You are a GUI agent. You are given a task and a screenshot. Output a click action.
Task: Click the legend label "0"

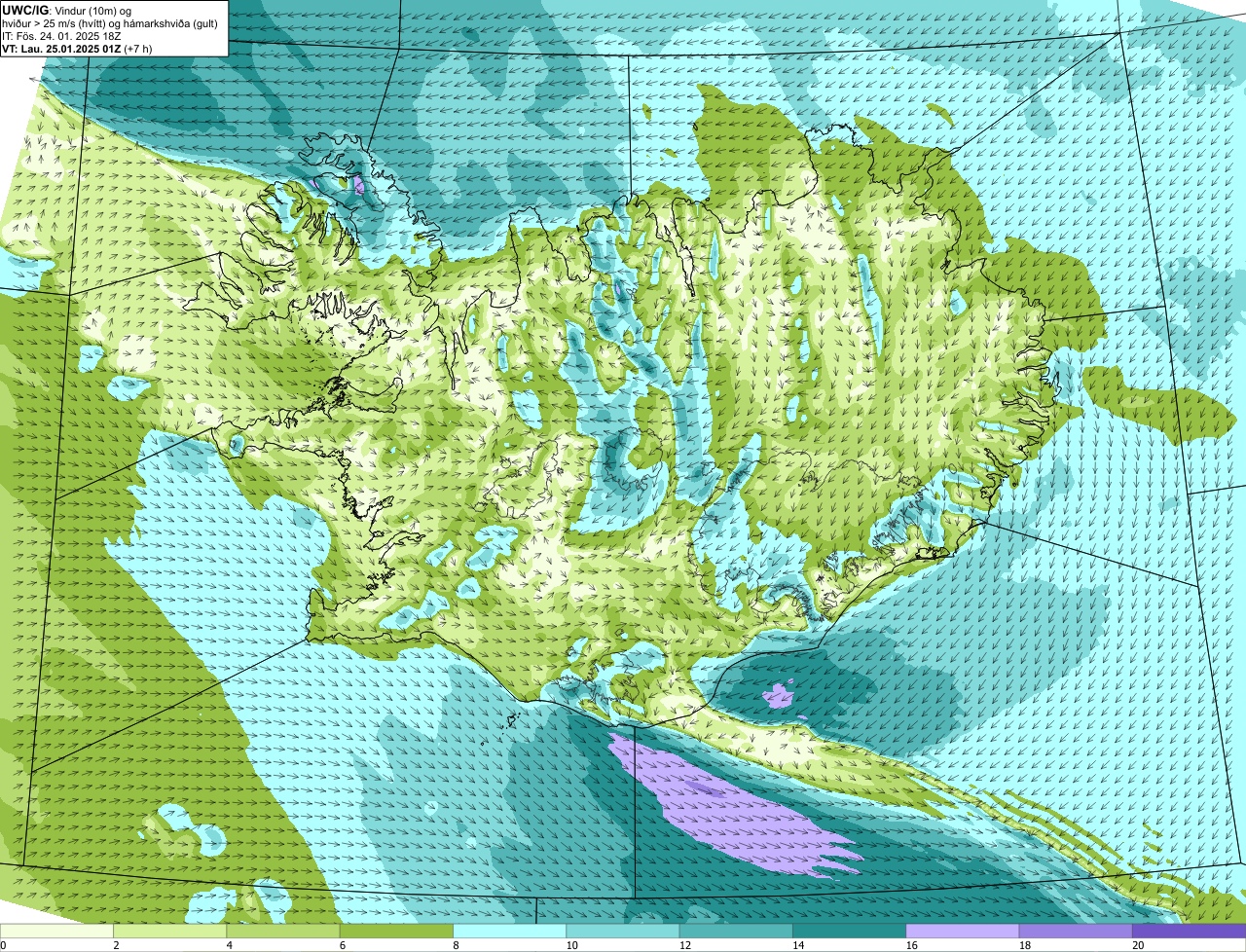[x=3, y=945]
